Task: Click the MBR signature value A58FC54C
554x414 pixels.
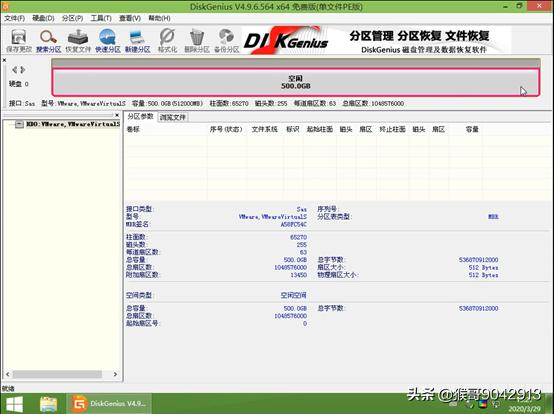Action: [x=294, y=225]
